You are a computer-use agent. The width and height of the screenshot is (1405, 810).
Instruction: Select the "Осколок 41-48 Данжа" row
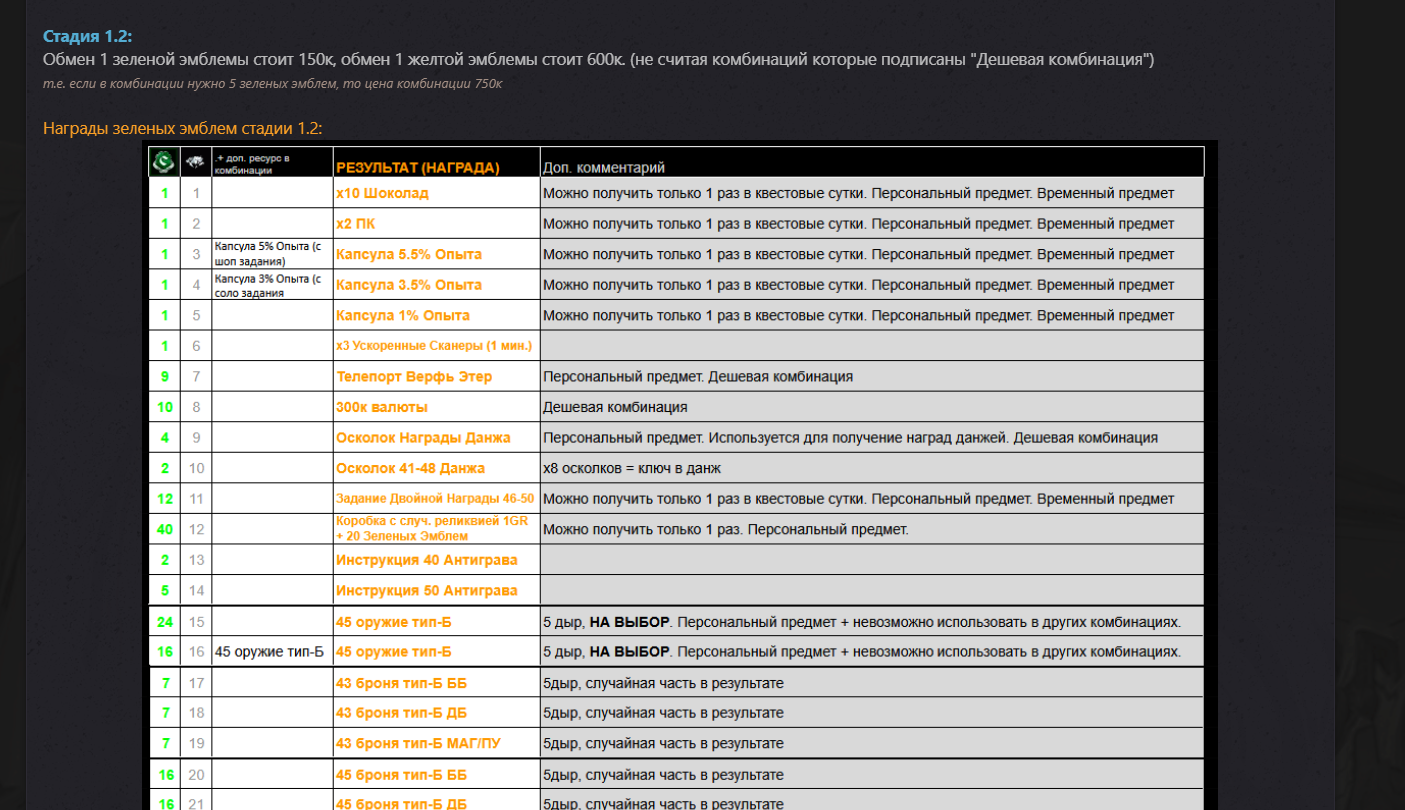410,469
